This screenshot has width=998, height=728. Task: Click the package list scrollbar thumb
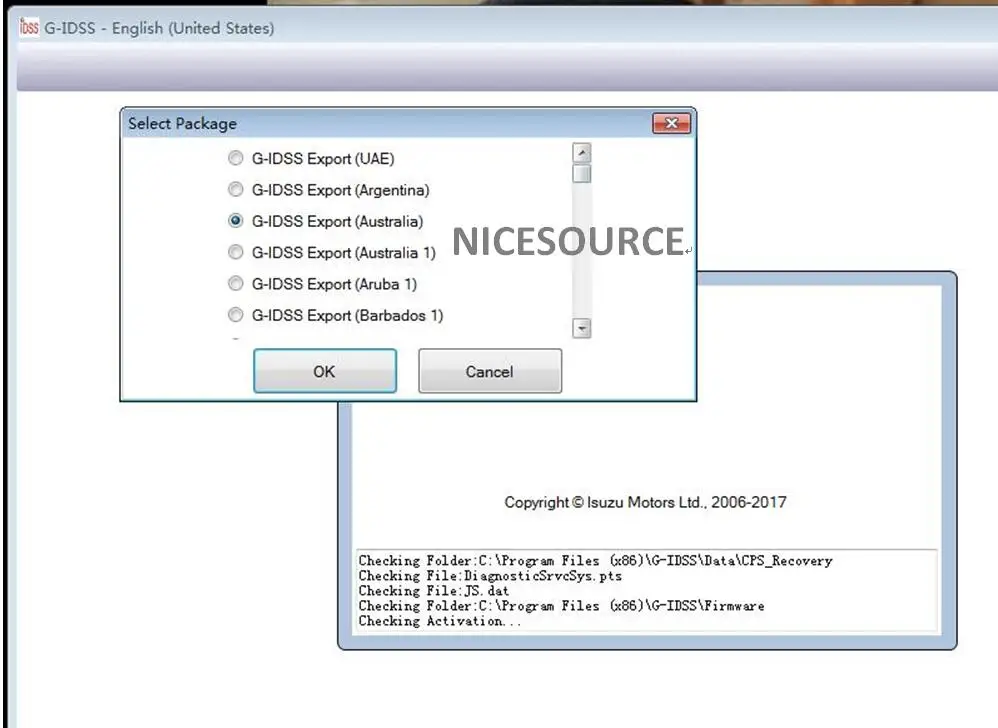pos(581,174)
